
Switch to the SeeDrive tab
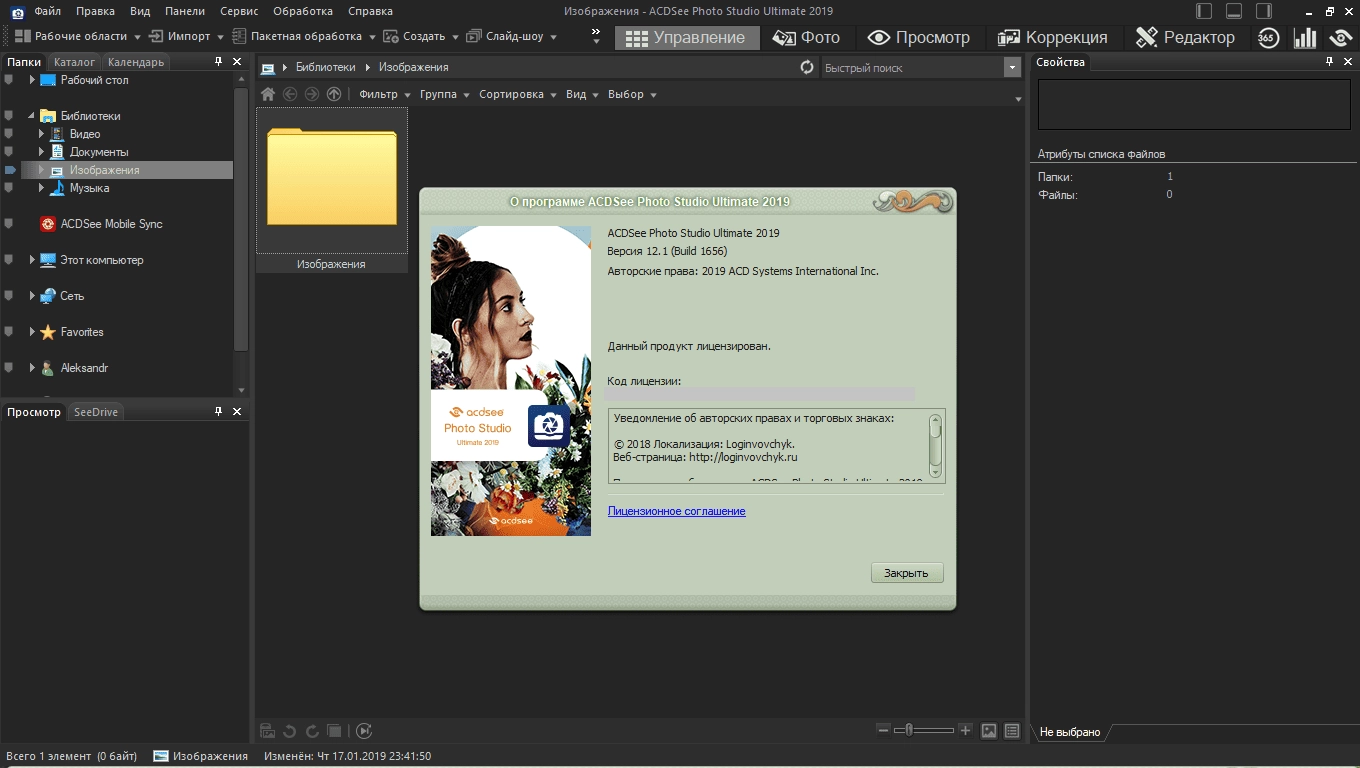[95, 412]
